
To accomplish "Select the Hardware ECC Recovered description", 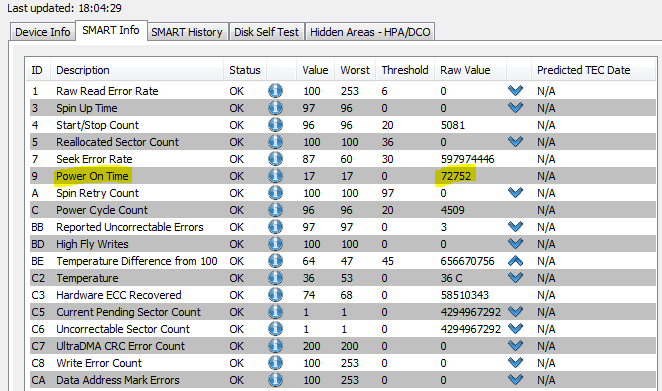I will [119, 295].
